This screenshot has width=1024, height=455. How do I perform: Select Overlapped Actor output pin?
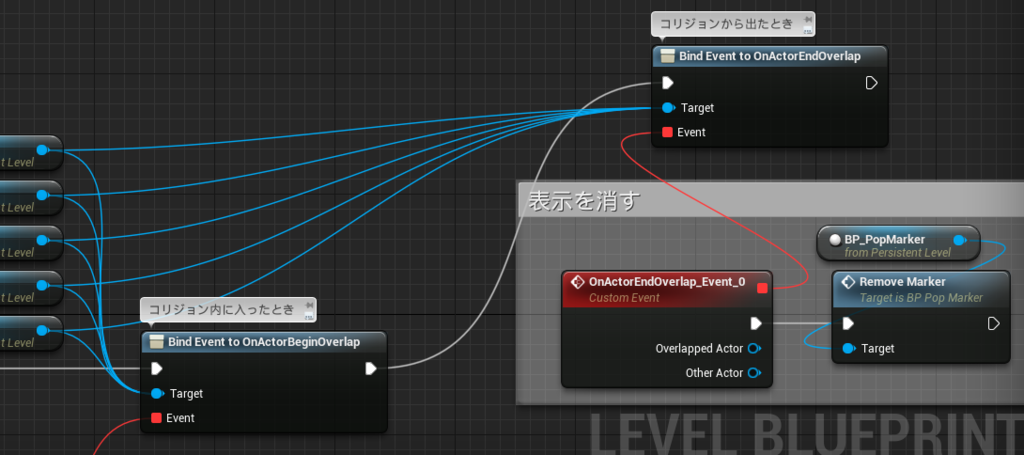pyautogui.click(x=755, y=349)
